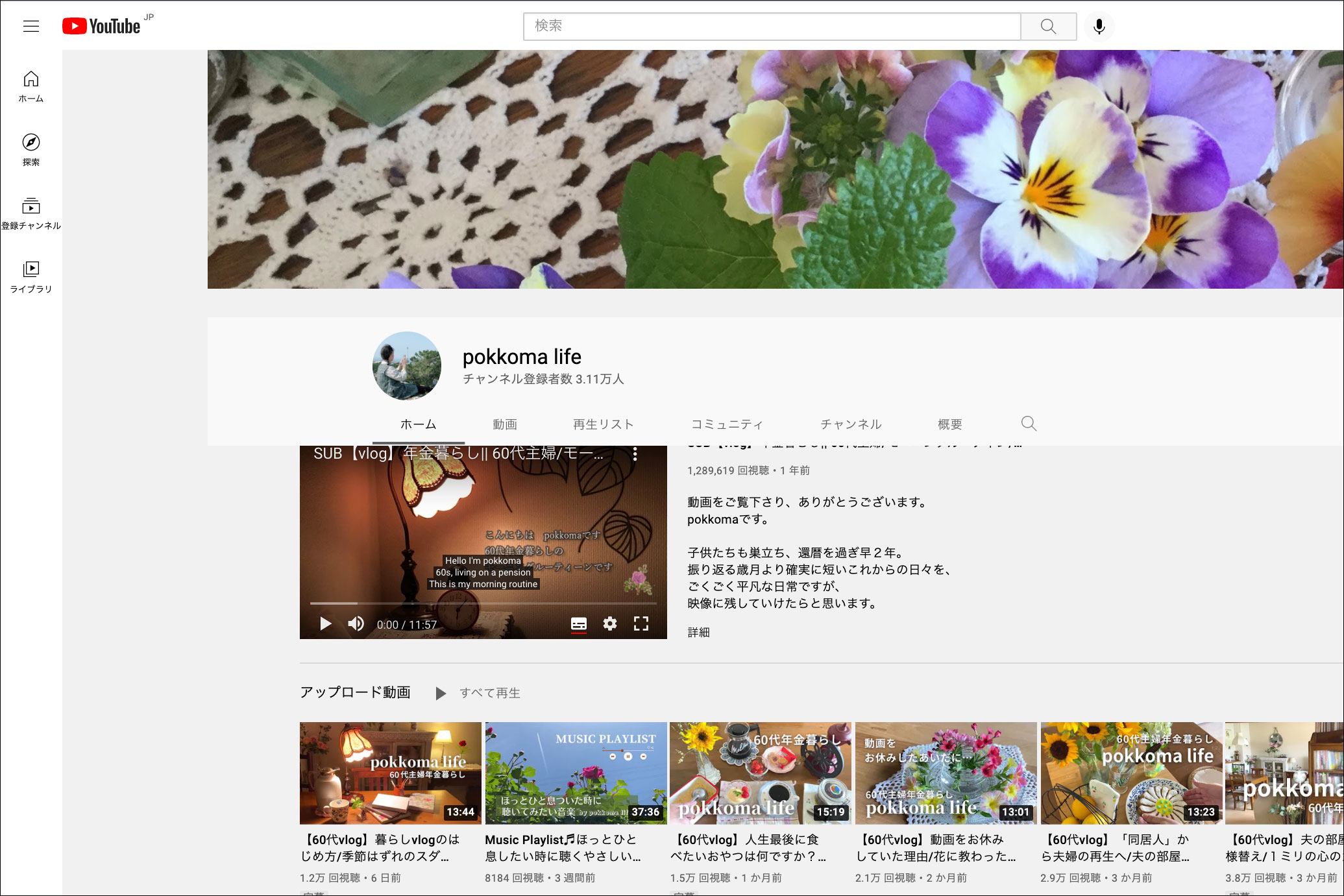The image size is (1344, 896).
Task: Open the video's three-dot options menu
Action: click(635, 454)
